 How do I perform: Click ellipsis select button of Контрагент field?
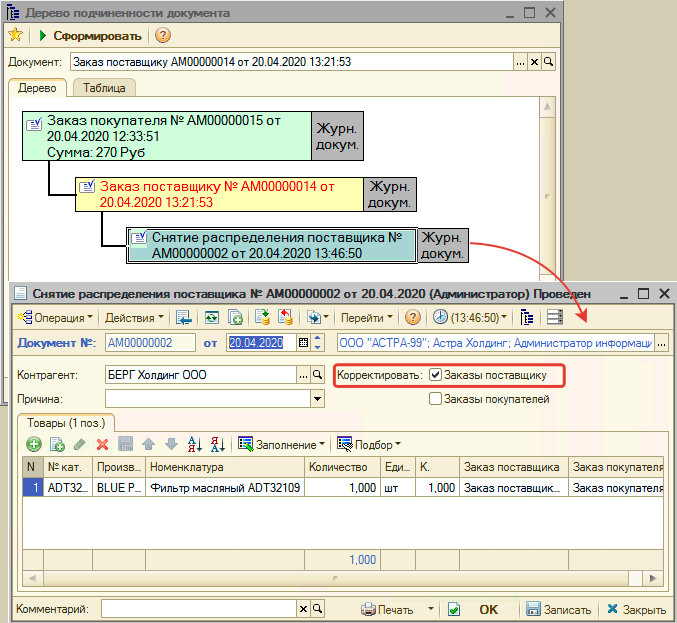[304, 375]
